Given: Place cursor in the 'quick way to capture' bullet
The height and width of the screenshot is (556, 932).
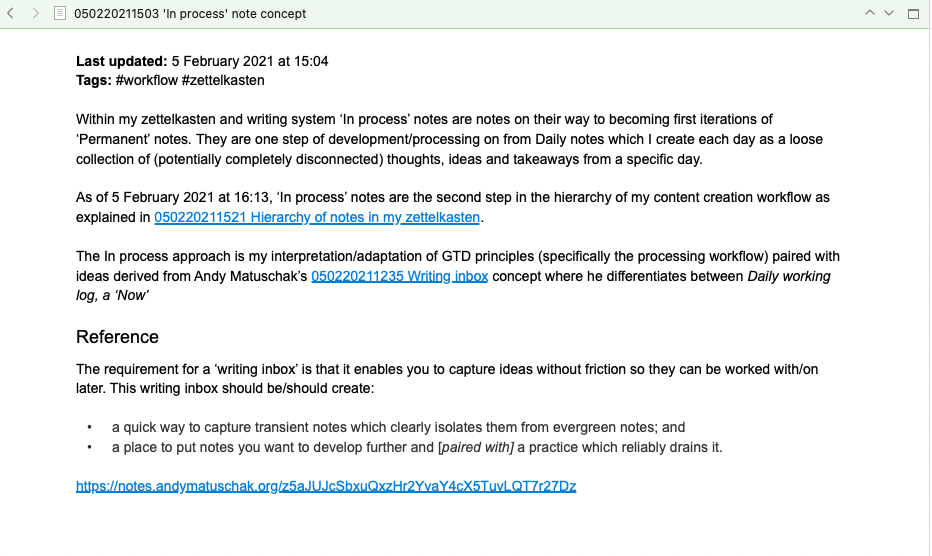Looking at the screenshot, I should 398,428.
